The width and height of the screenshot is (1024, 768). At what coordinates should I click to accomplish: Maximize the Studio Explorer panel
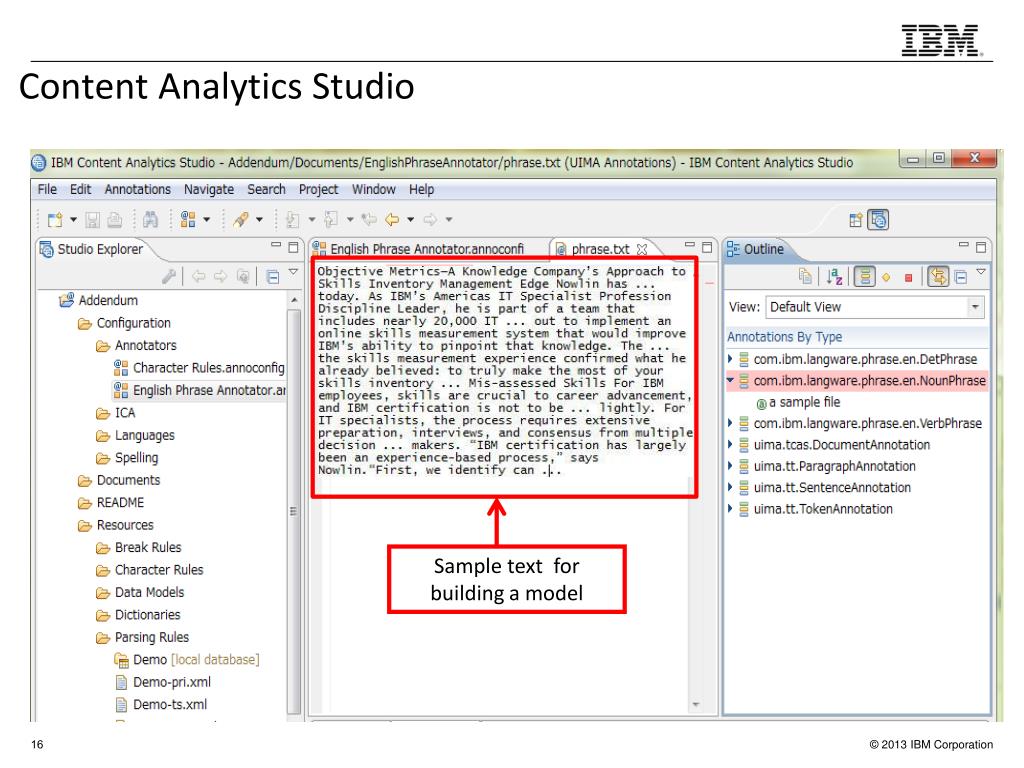pyautogui.click(x=293, y=248)
